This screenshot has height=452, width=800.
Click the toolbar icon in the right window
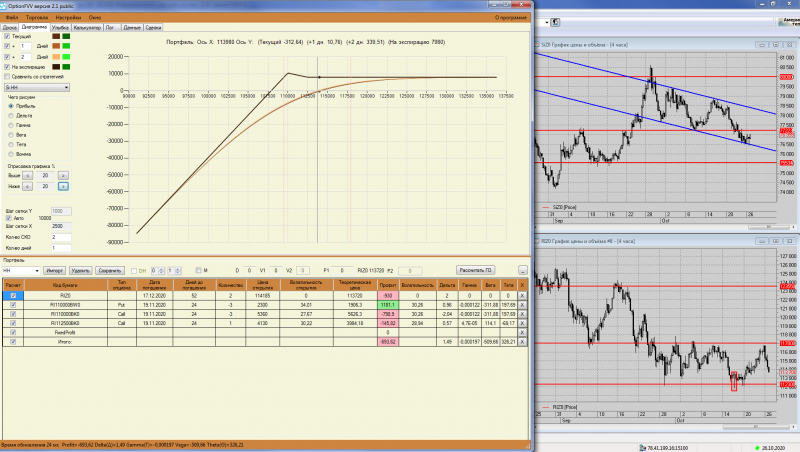tap(556, 22)
